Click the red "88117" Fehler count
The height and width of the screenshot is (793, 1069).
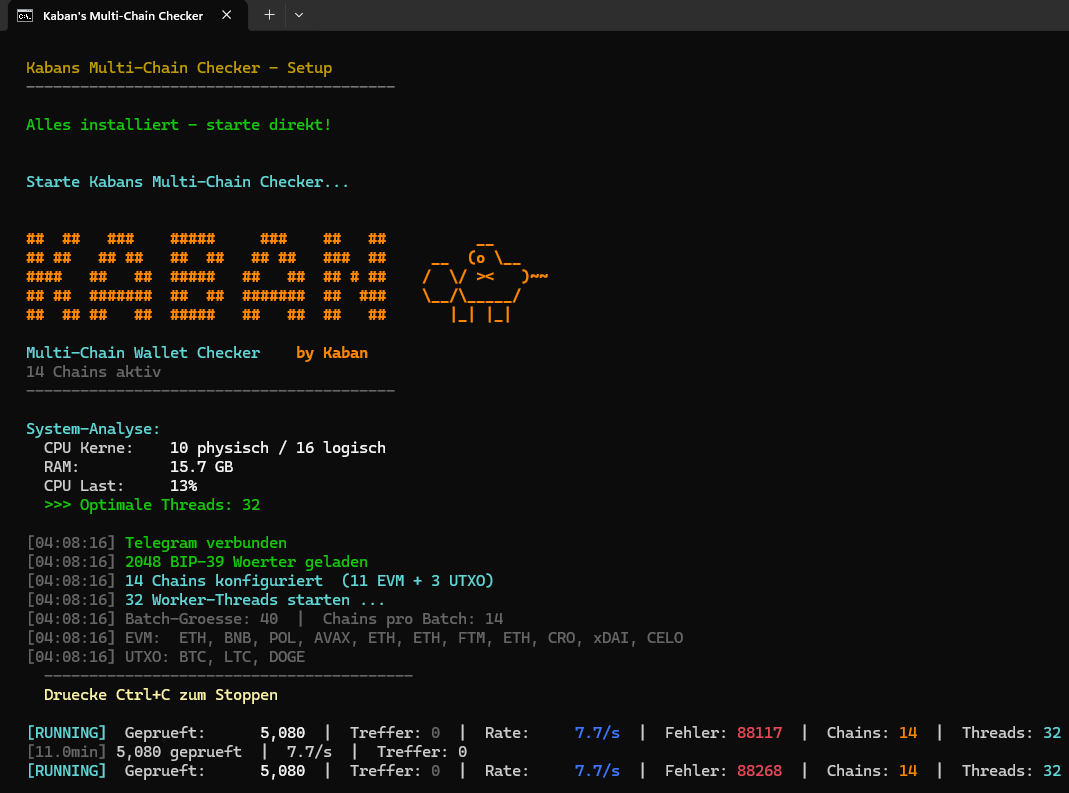(x=759, y=733)
